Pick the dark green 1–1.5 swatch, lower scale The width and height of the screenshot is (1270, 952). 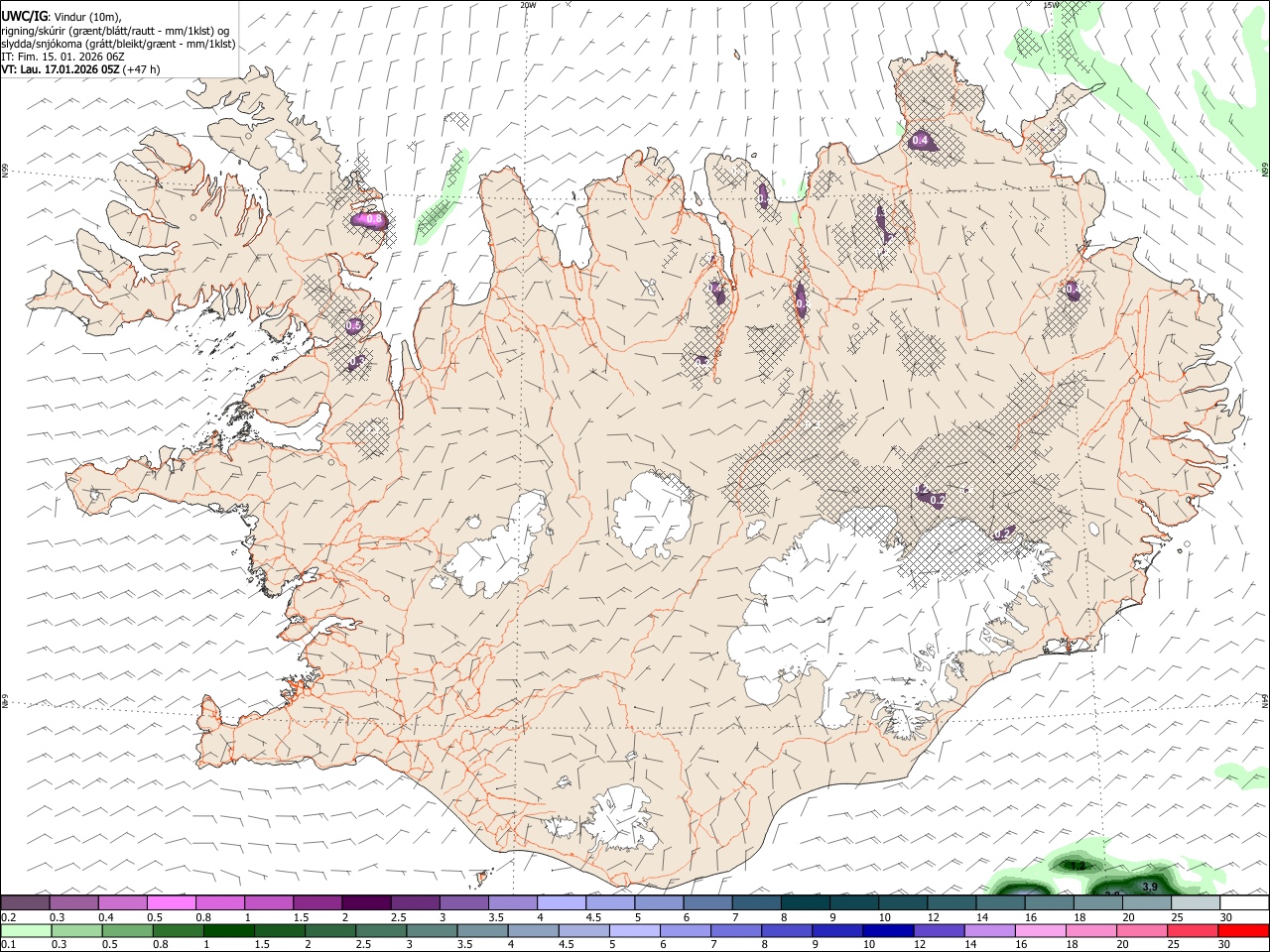click(x=229, y=930)
